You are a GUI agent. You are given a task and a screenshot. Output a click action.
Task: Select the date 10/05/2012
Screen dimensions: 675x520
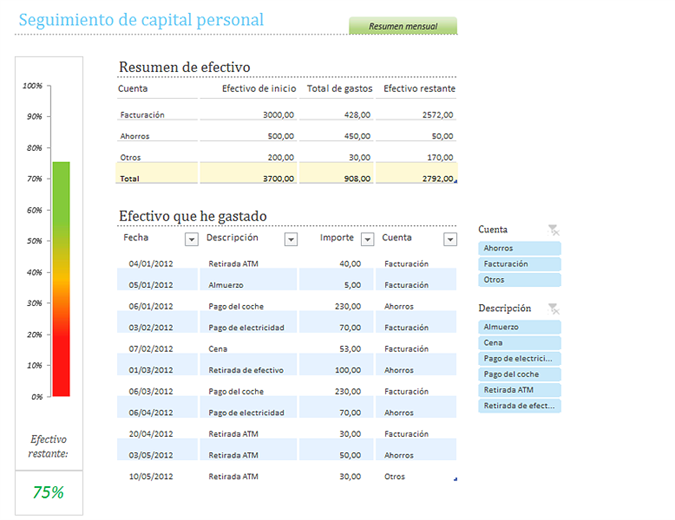[151, 477]
